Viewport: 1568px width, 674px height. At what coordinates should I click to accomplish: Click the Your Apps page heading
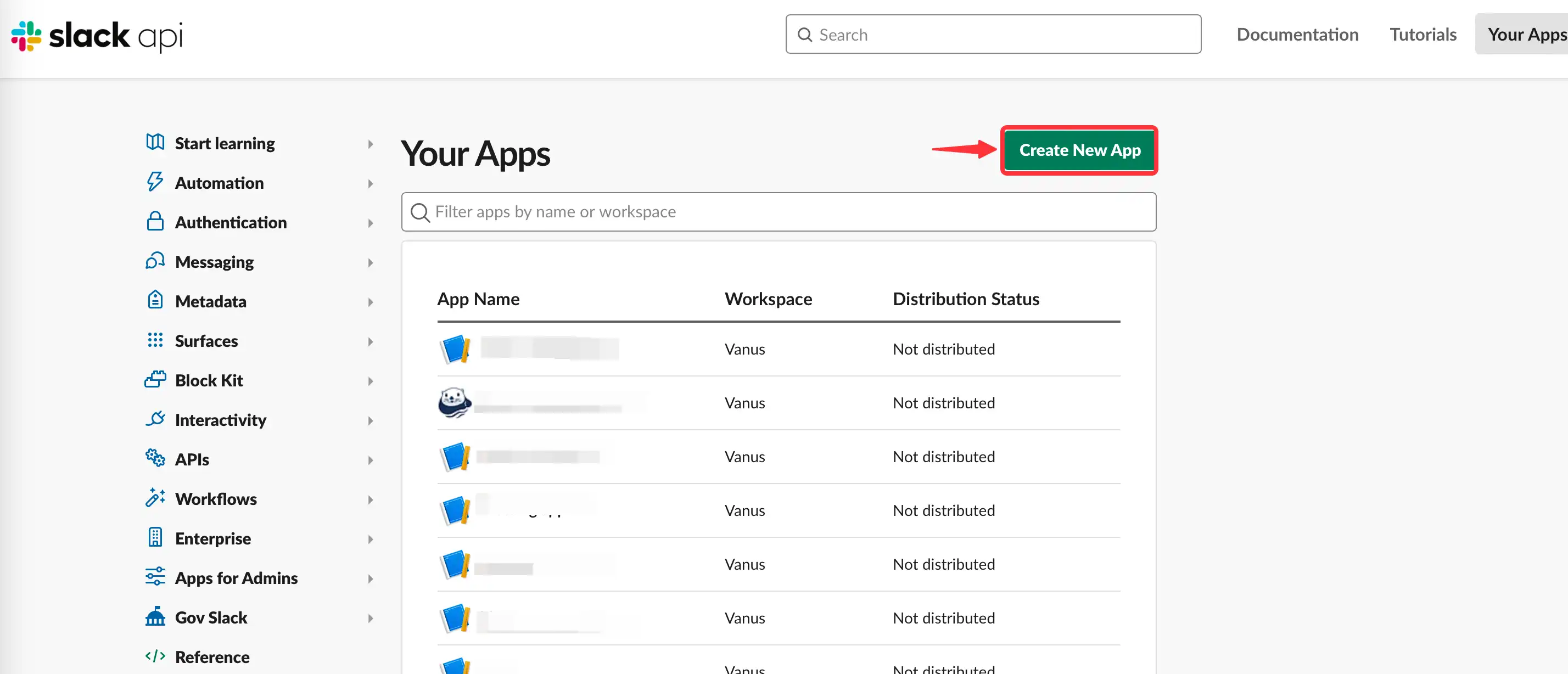pos(475,154)
